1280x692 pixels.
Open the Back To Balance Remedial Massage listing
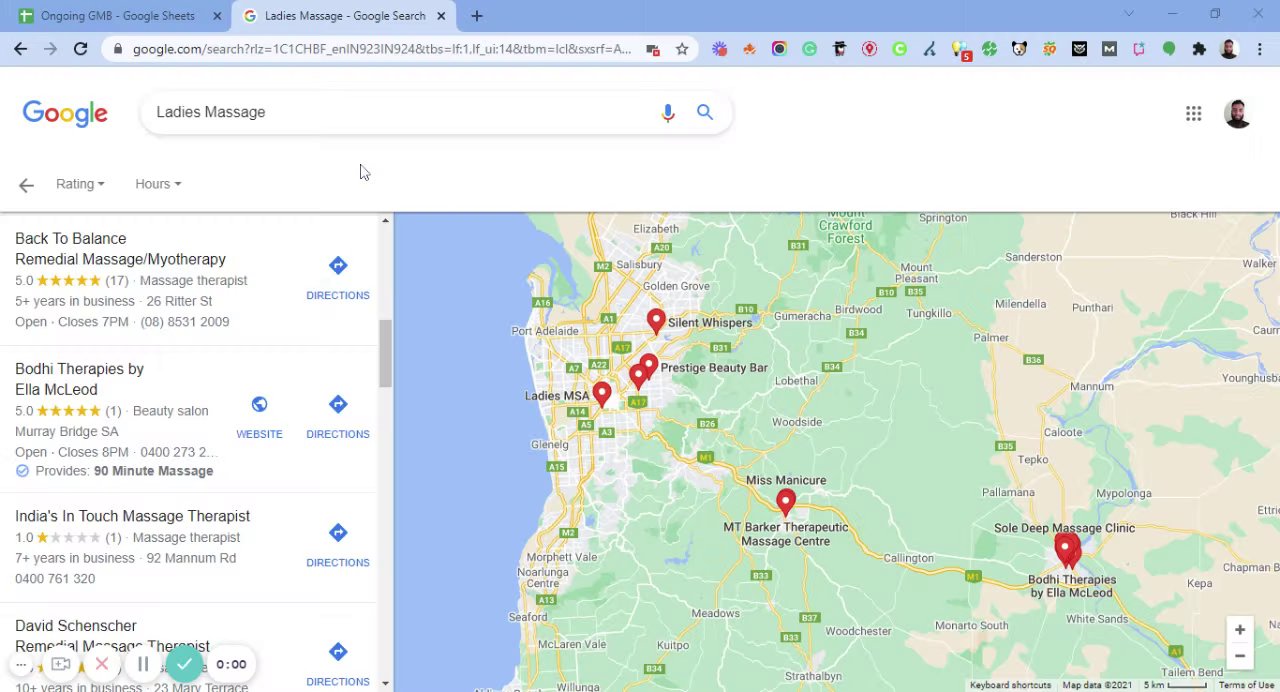point(120,249)
